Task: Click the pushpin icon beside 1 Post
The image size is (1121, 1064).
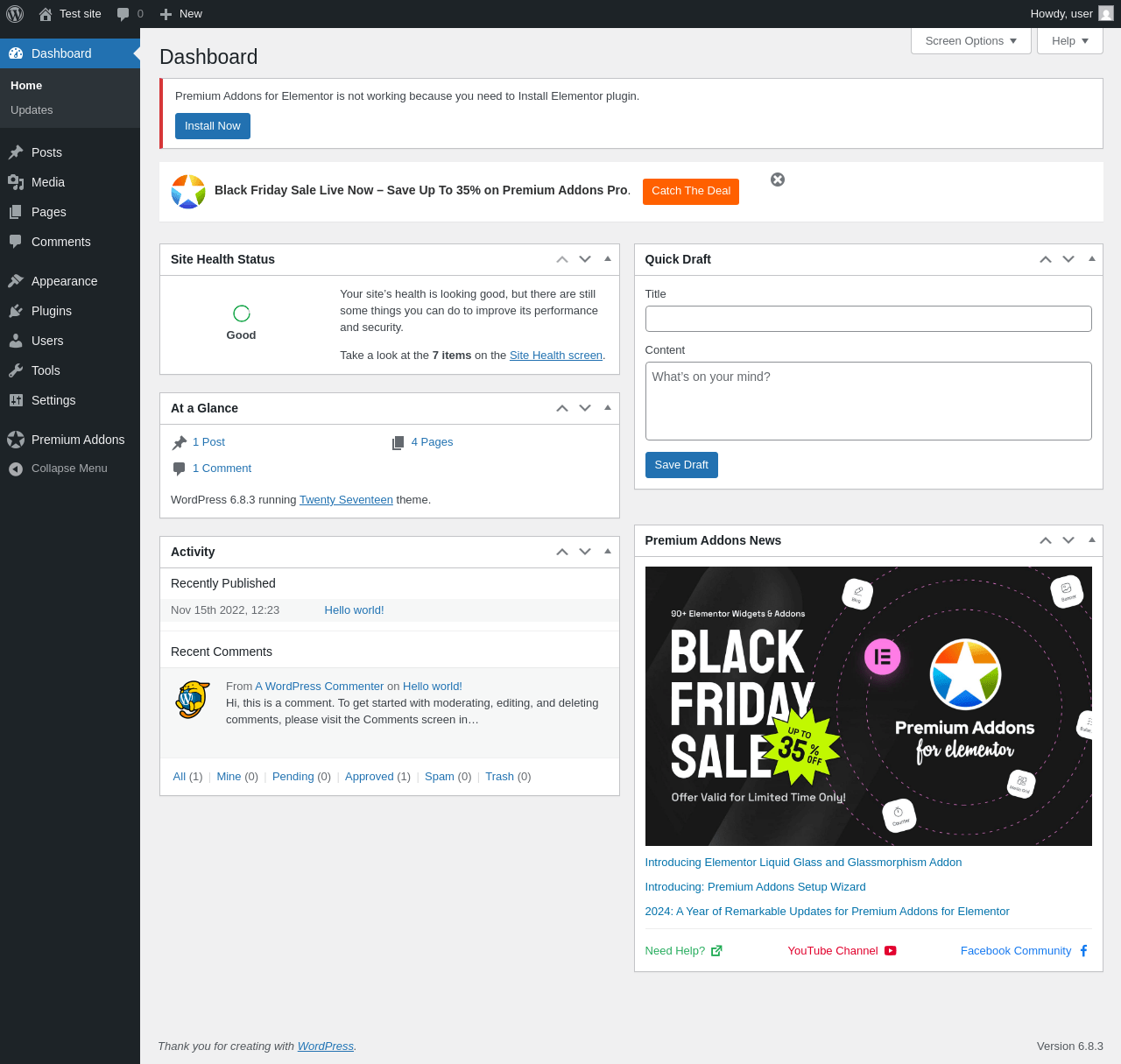Action: (180, 443)
